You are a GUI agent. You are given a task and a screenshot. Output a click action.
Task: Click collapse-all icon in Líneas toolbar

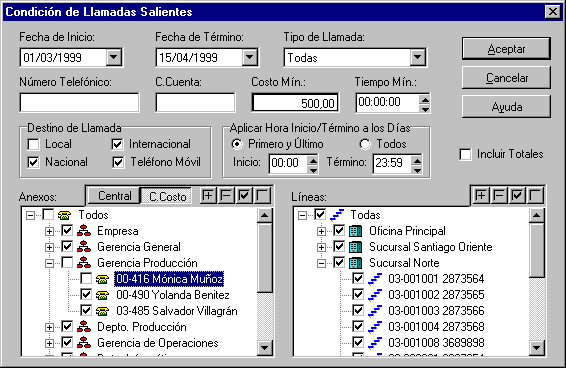pyautogui.click(x=499, y=196)
